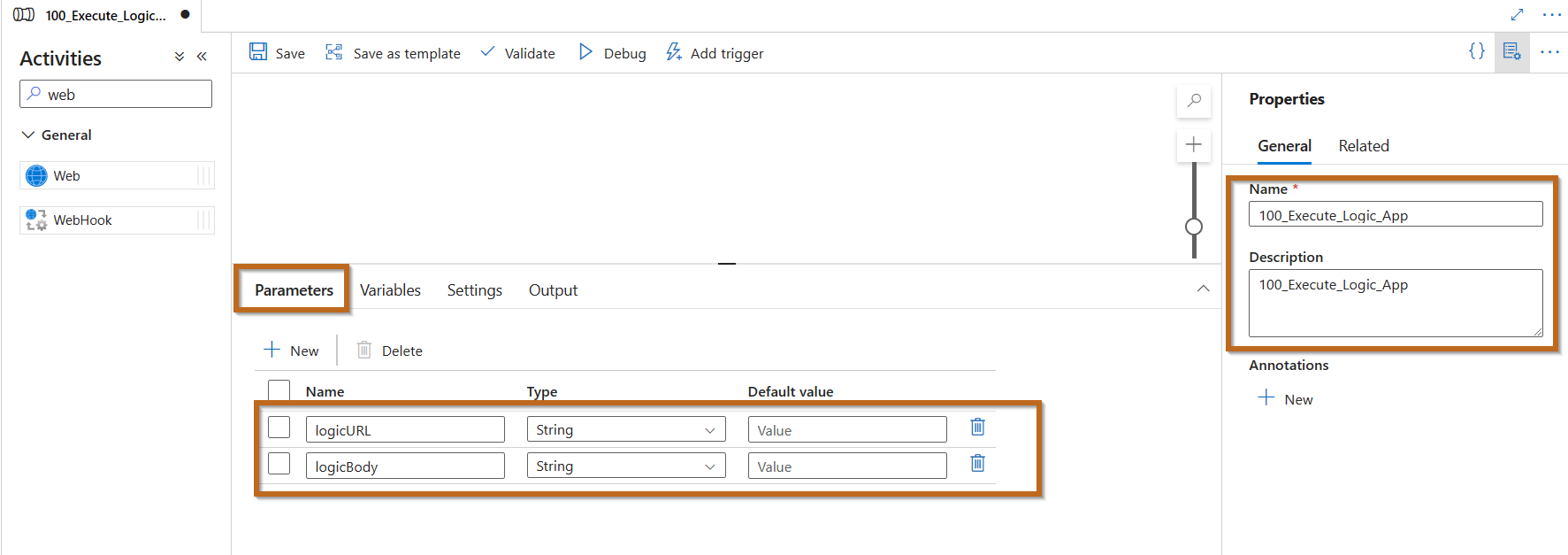
Task: Click the Add trigger lightning icon
Action: click(x=674, y=52)
